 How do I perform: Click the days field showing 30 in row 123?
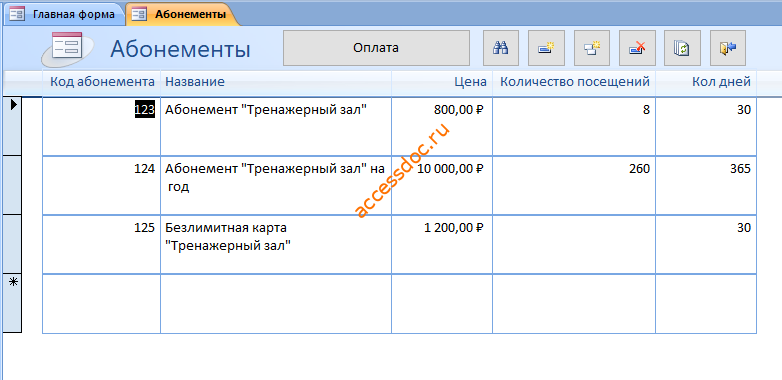pos(706,127)
